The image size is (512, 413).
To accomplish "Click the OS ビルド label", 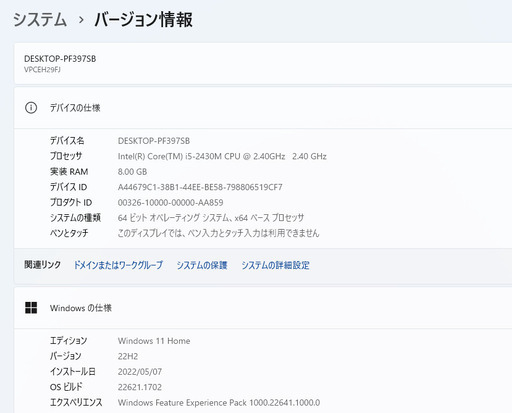I will pos(66,387).
